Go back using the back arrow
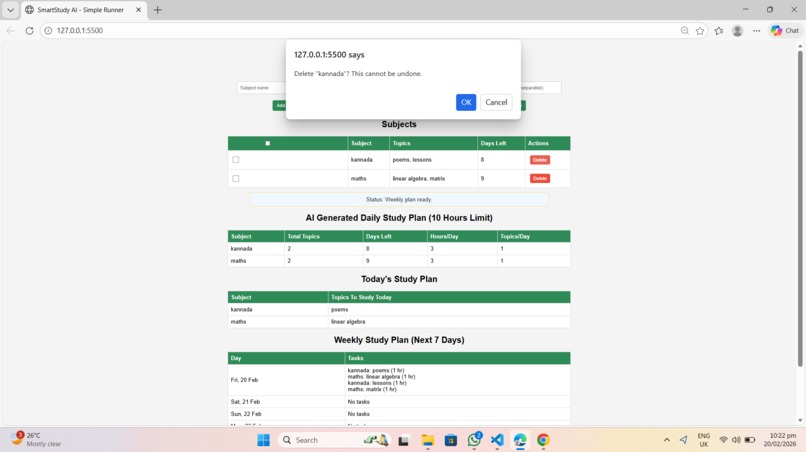The height and width of the screenshot is (452, 806). pyautogui.click(x=11, y=31)
